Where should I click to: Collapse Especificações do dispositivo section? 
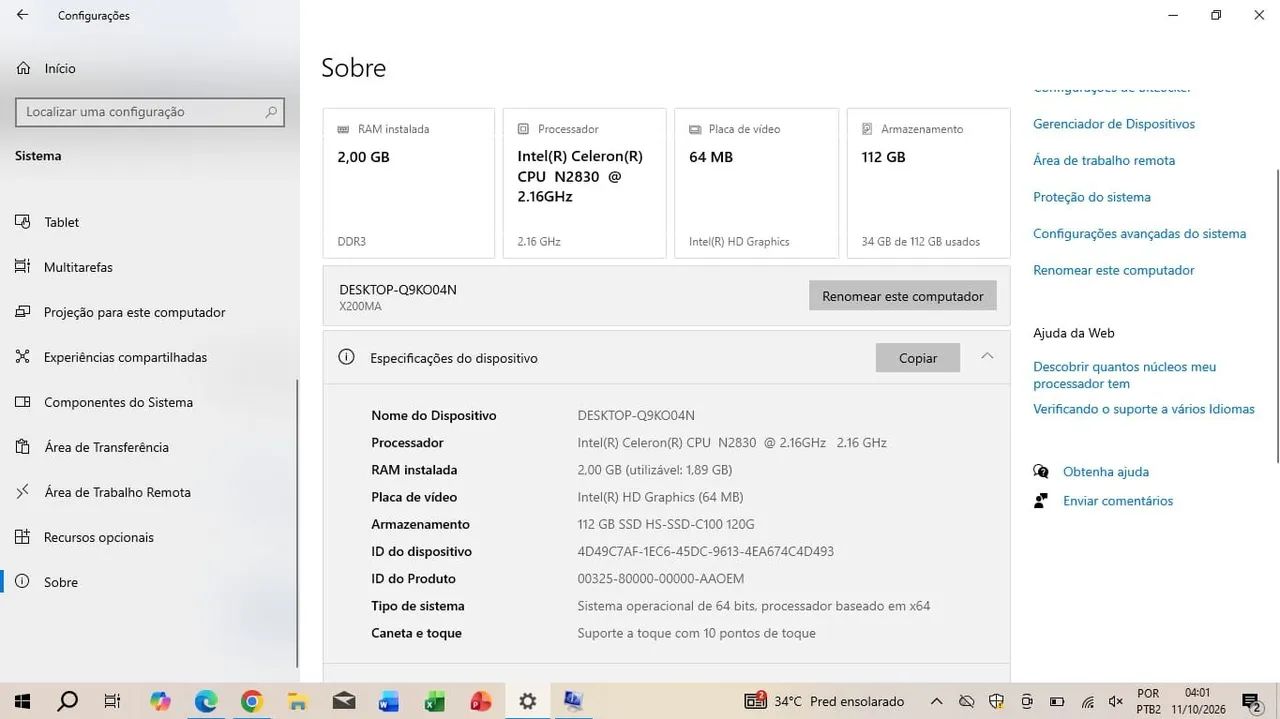pos(987,356)
